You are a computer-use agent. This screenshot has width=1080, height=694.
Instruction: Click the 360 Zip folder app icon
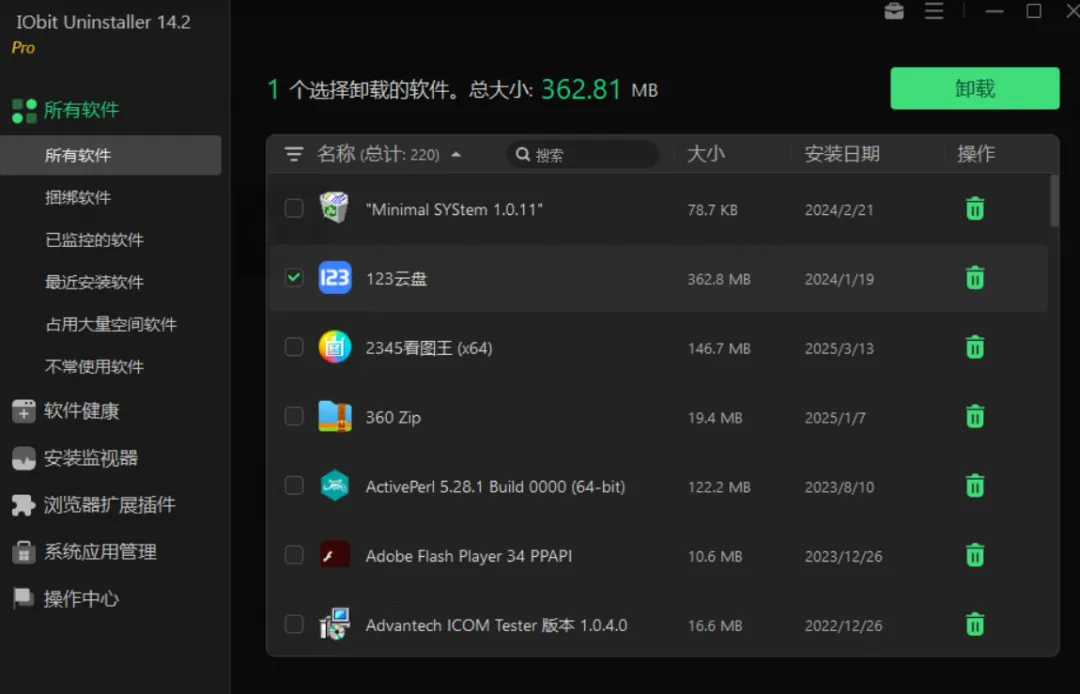pyautogui.click(x=335, y=417)
